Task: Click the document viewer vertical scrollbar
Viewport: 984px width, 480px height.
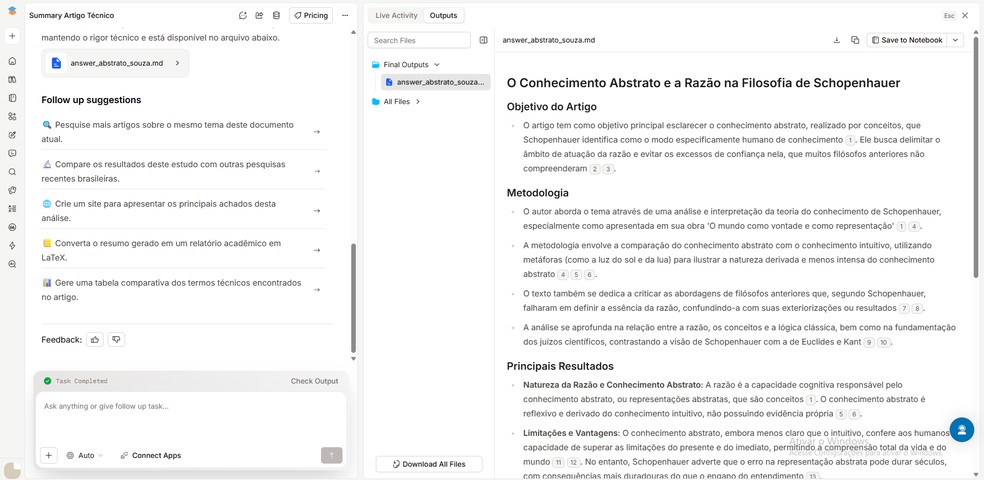Action: pyautogui.click(x=975, y=157)
